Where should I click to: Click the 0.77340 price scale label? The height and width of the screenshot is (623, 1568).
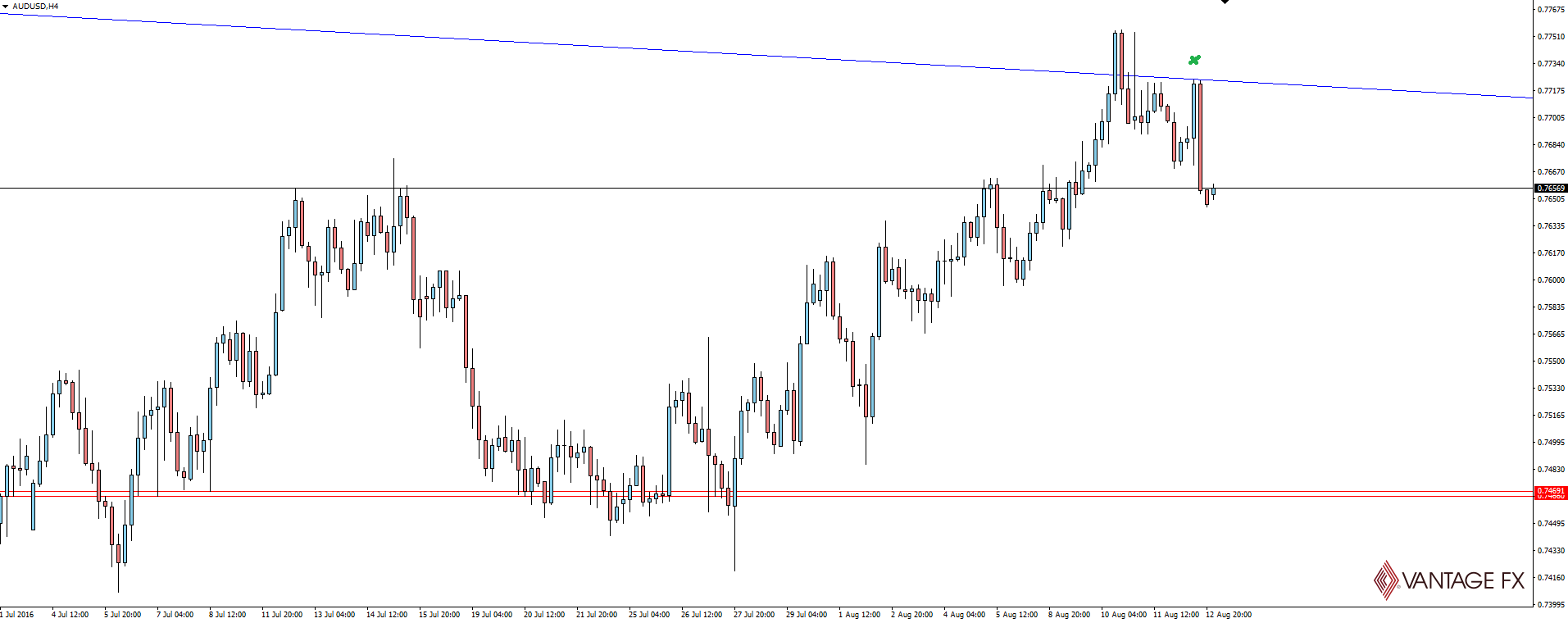[1551, 64]
